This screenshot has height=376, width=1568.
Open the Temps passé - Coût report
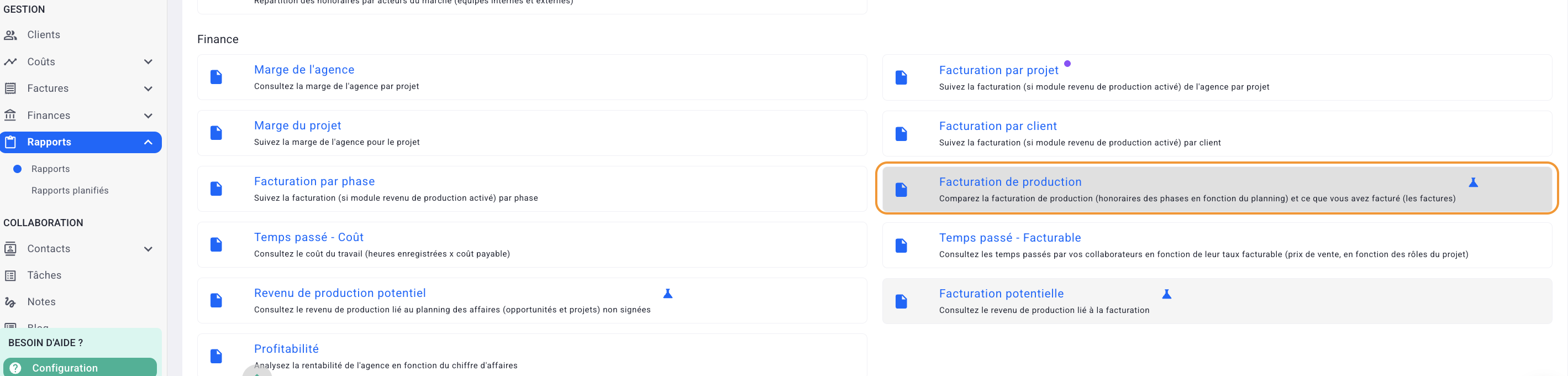click(309, 237)
